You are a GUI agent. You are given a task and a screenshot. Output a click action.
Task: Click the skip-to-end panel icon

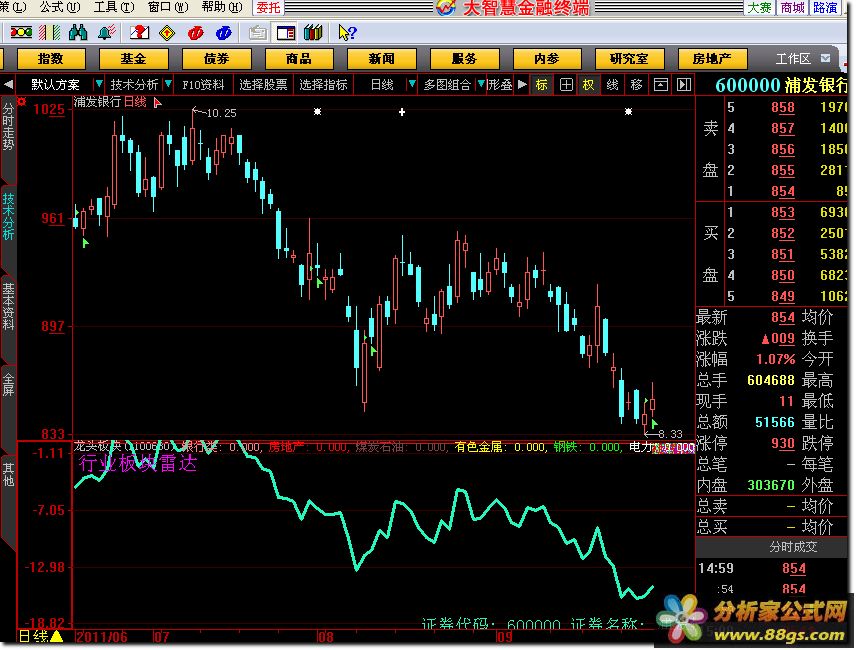684,85
